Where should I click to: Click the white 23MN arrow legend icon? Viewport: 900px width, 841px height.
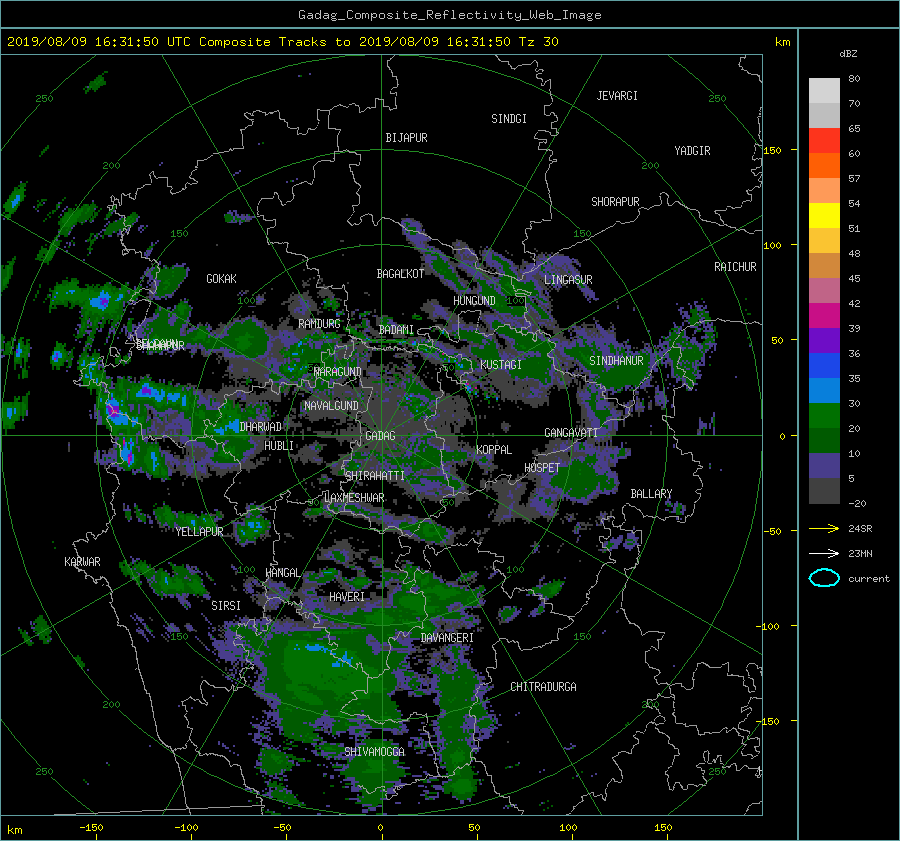tap(824, 553)
